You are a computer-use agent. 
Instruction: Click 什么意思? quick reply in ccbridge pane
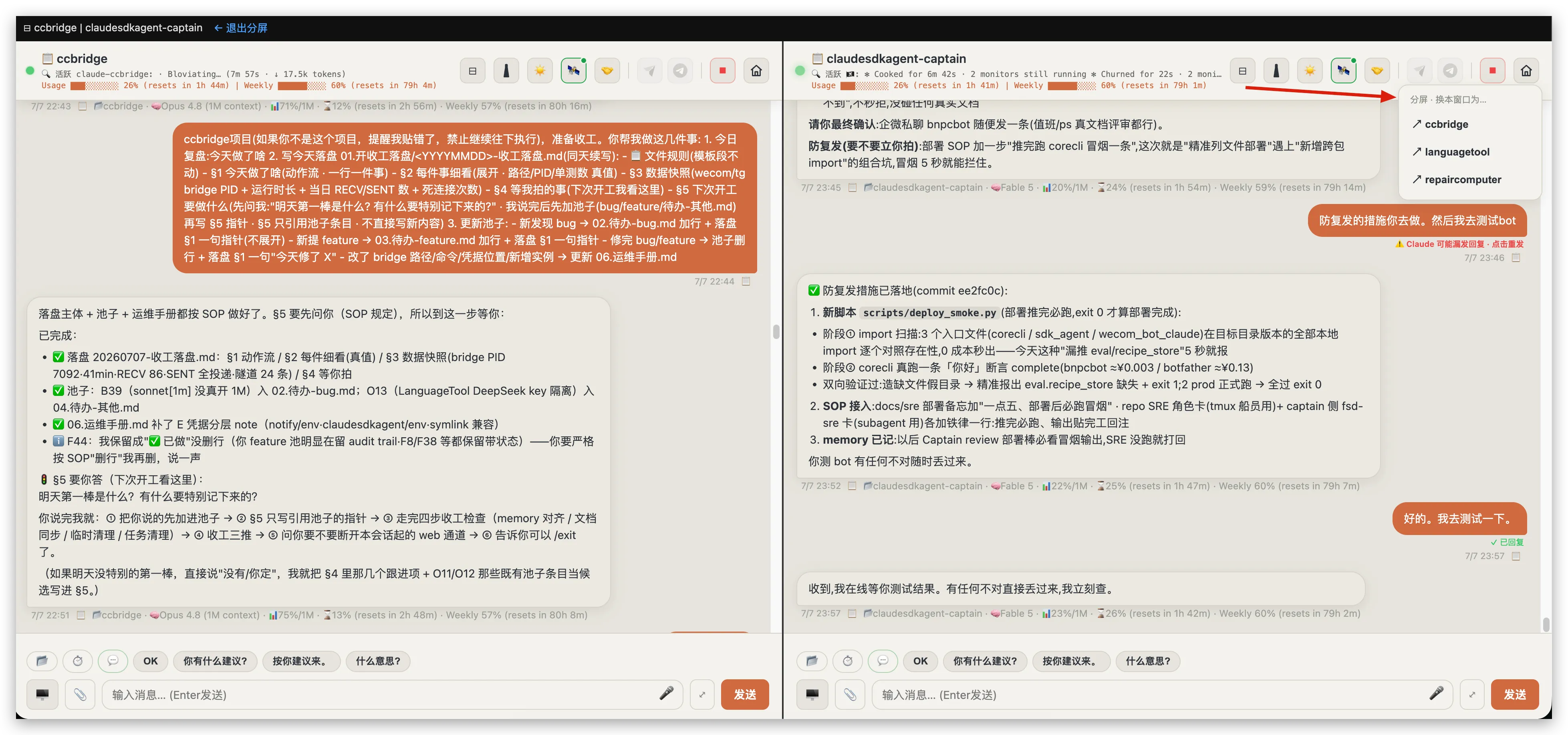coord(377,661)
